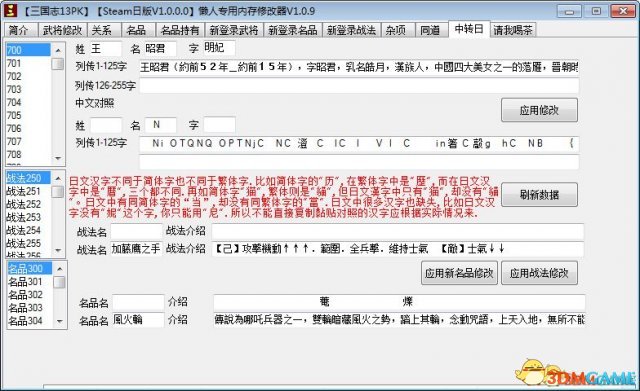Click the 刷新数据 button
This screenshot has height=391, width=640.
(539, 195)
